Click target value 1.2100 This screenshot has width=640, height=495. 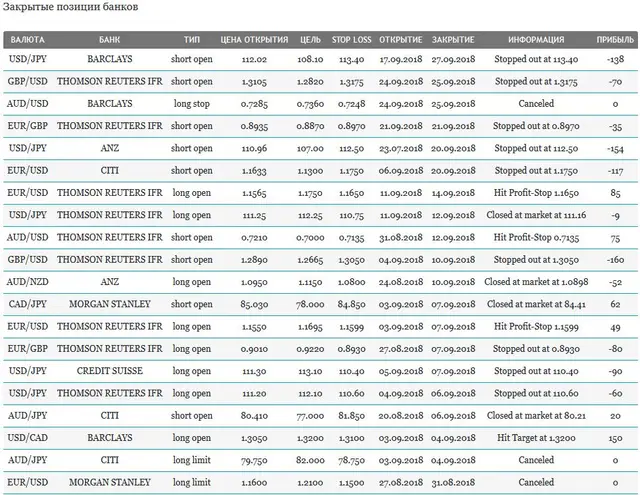coord(310,483)
